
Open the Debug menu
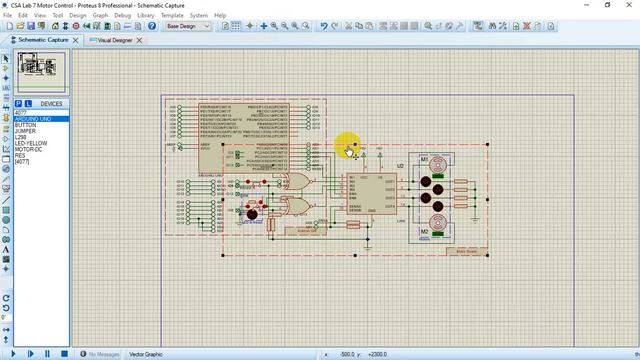click(x=122, y=16)
